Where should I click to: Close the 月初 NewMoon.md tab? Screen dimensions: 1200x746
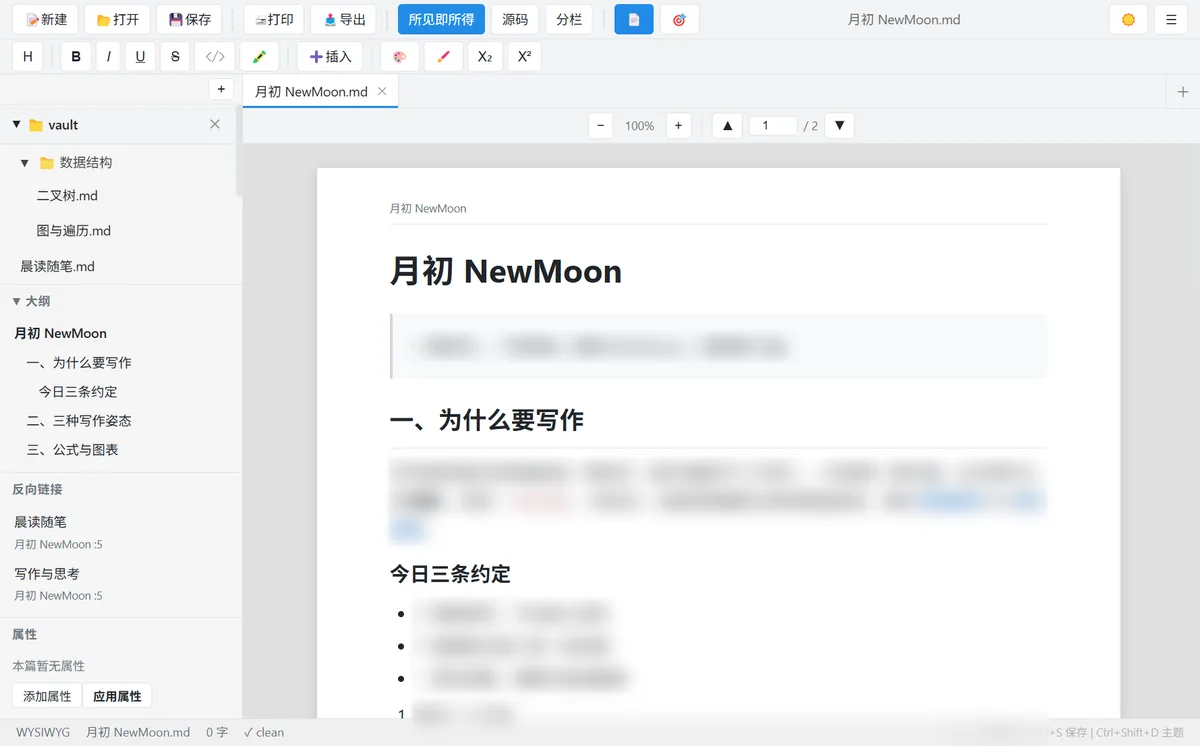click(x=381, y=91)
